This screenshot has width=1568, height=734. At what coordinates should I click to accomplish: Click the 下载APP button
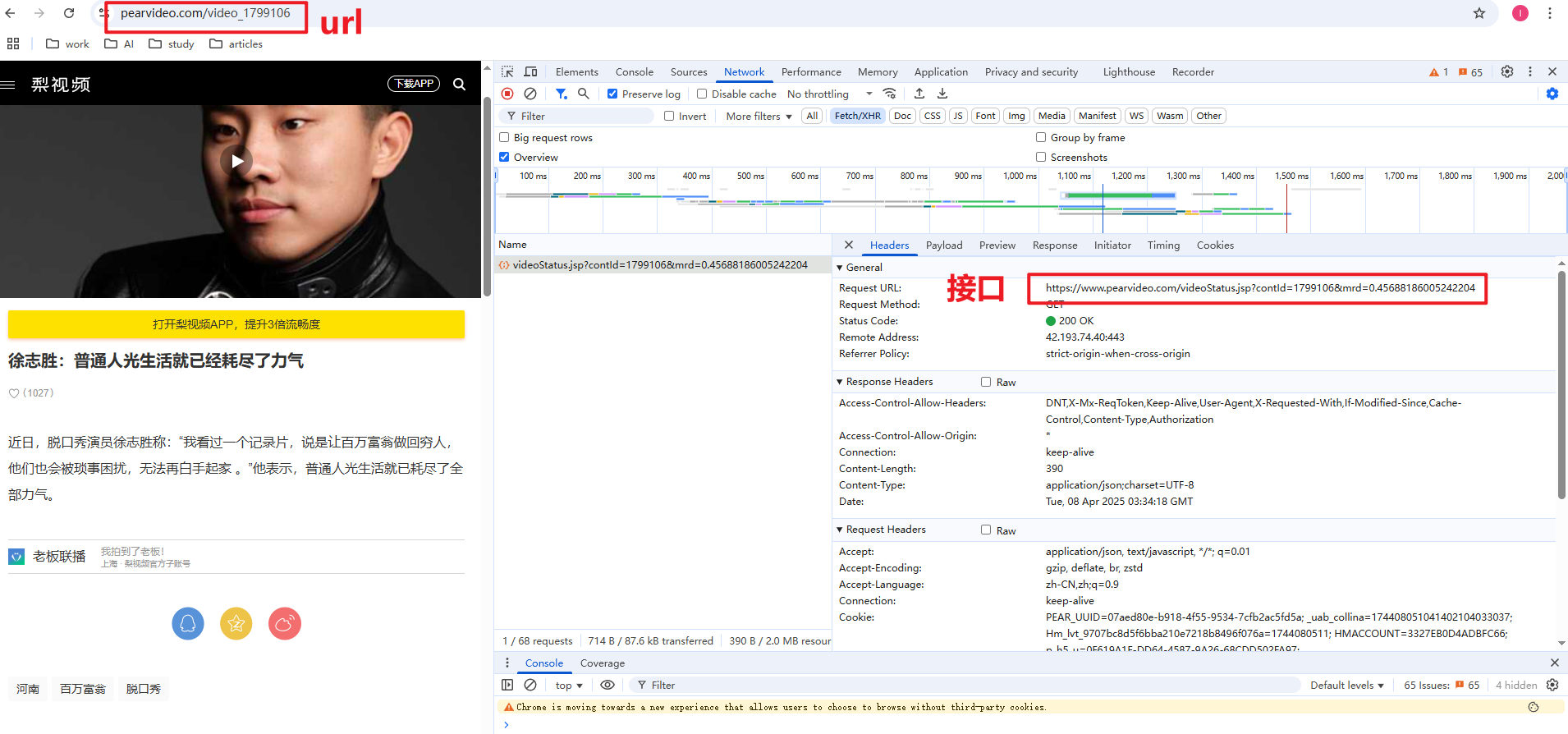[414, 84]
